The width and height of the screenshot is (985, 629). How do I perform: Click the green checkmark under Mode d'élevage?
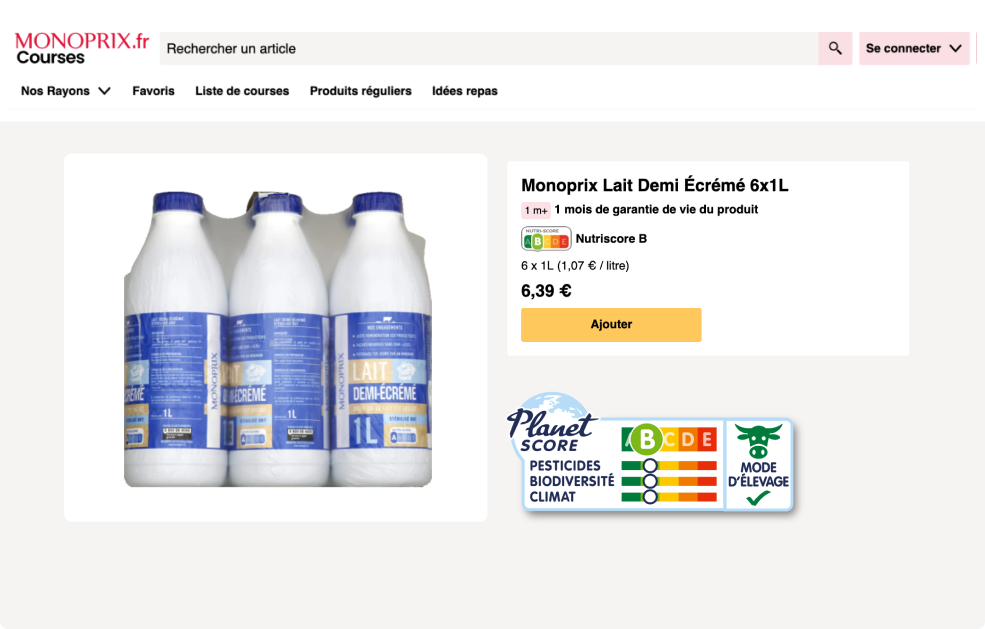click(758, 498)
